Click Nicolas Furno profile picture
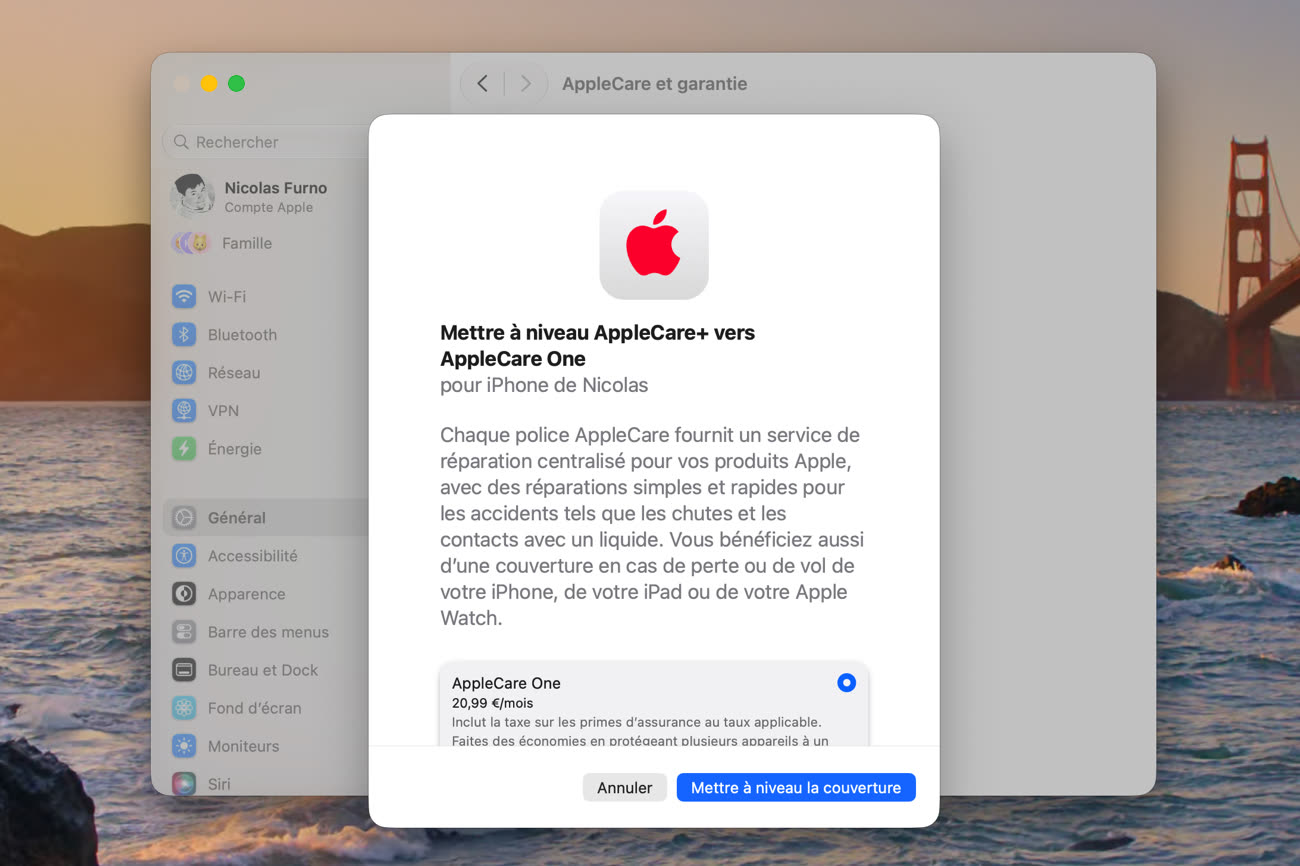This screenshot has height=866, width=1300. (x=193, y=196)
